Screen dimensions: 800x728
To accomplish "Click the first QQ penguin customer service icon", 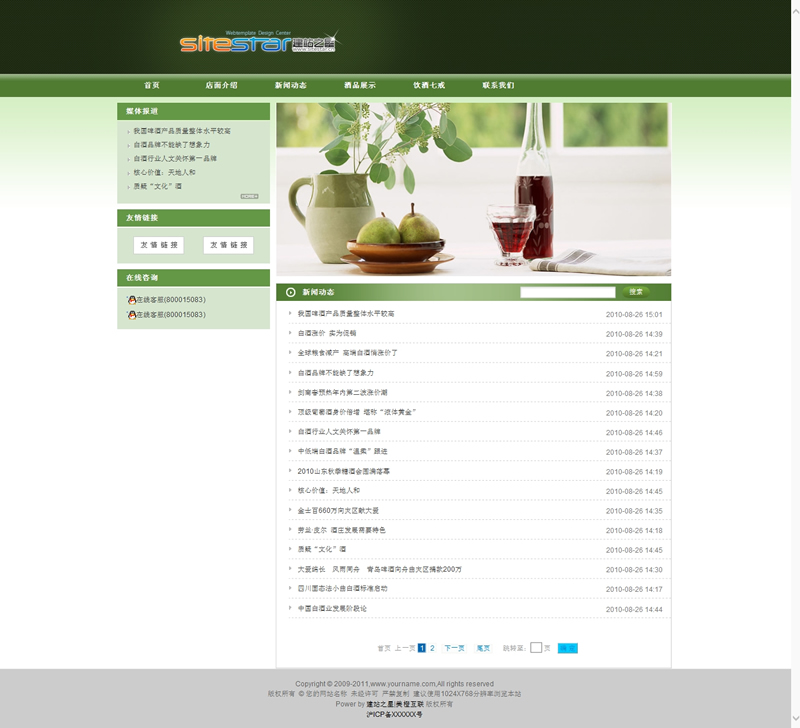I will 131,300.
